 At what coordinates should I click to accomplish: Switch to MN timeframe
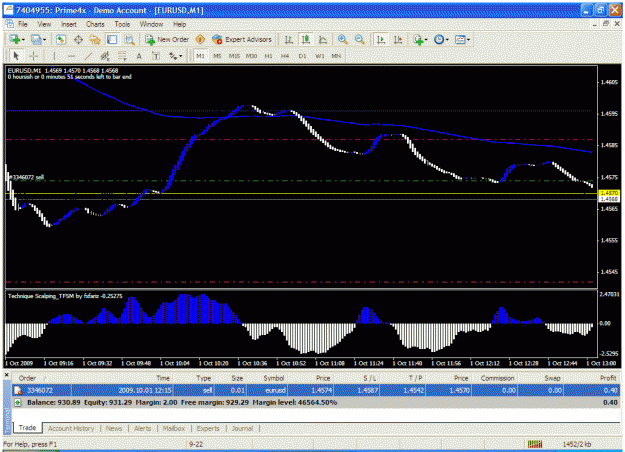coord(336,56)
